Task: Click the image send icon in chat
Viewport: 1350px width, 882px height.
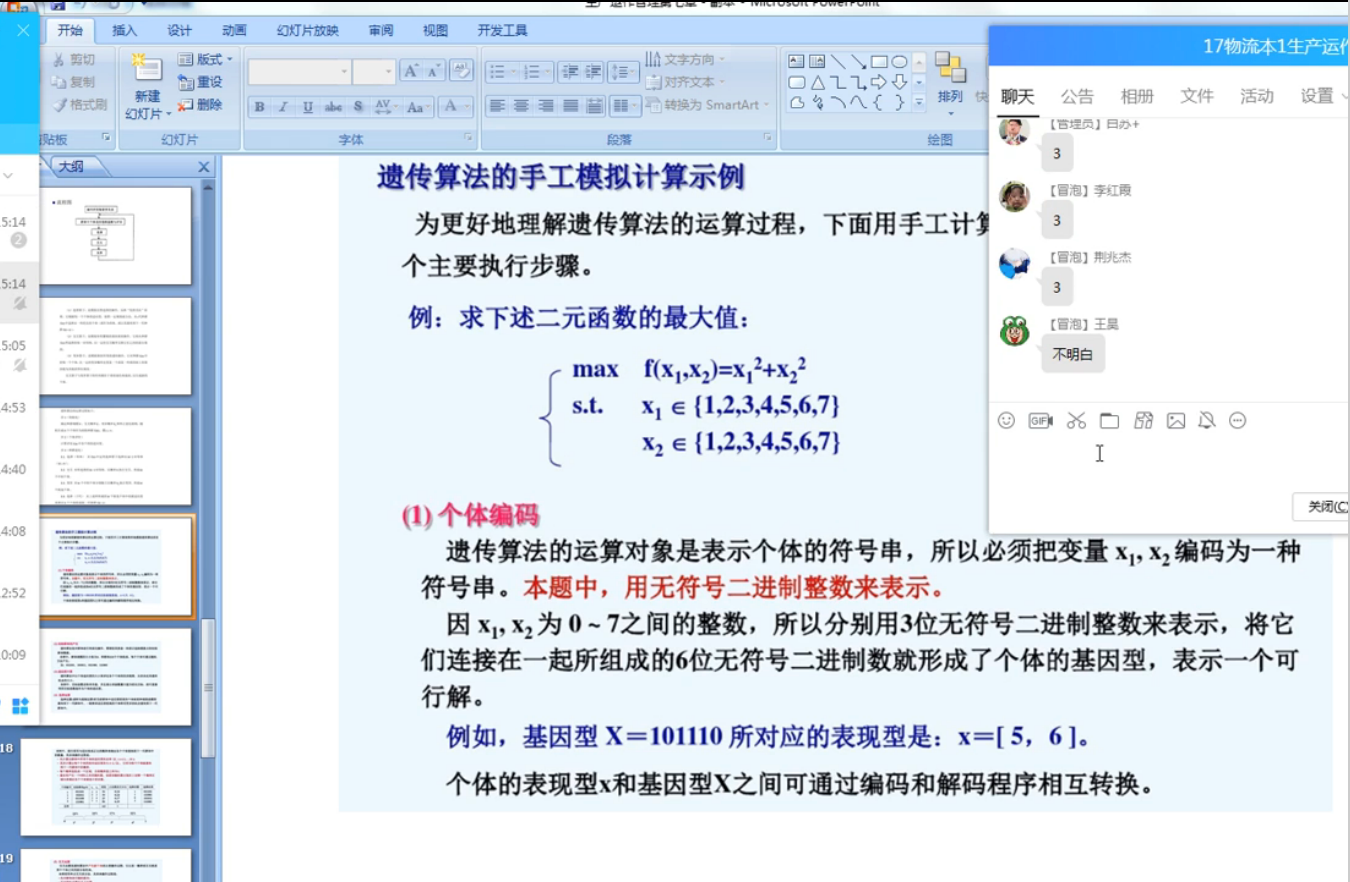Action: click(1176, 421)
